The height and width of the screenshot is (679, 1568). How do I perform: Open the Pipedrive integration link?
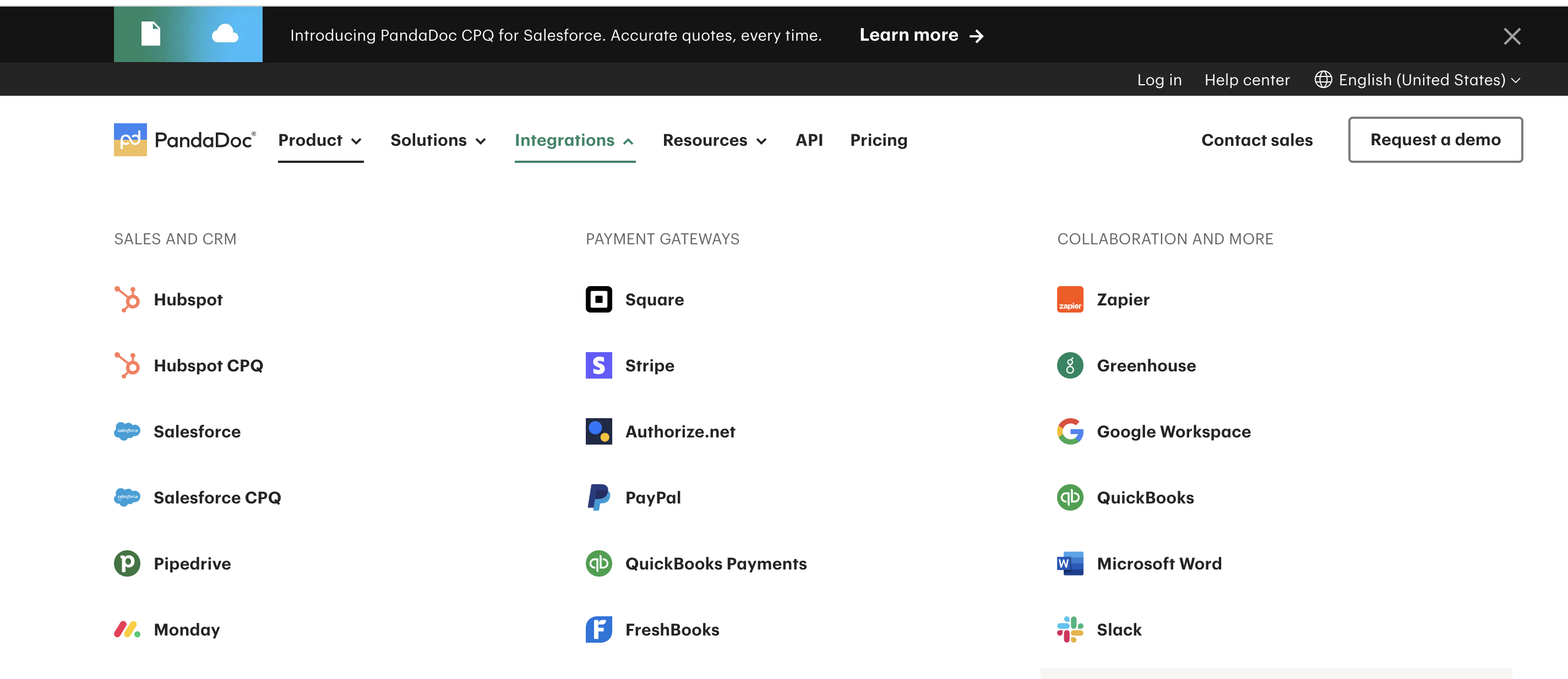[192, 563]
